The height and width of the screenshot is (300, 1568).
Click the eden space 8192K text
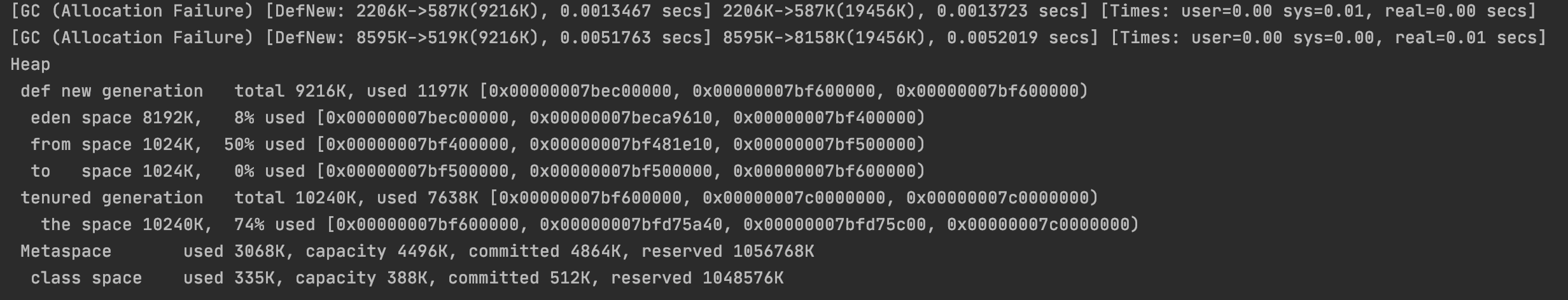pyautogui.click(x=116, y=118)
